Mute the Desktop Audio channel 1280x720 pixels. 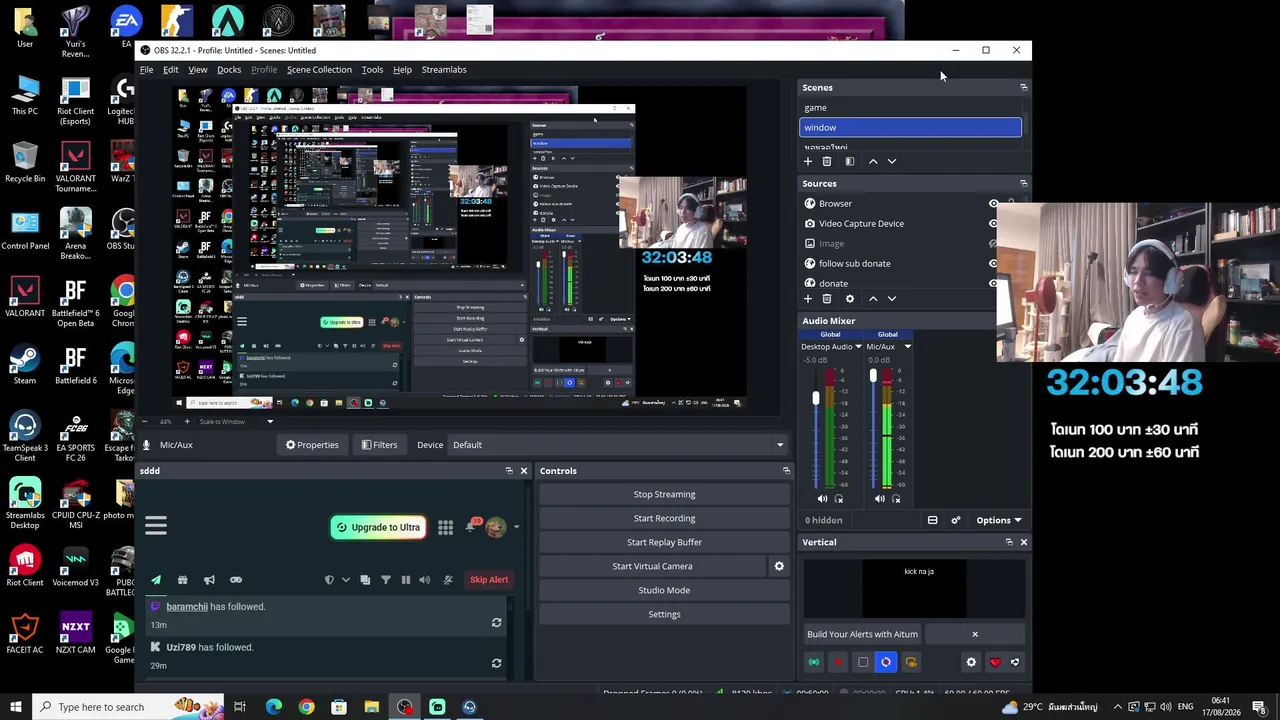[x=822, y=499]
